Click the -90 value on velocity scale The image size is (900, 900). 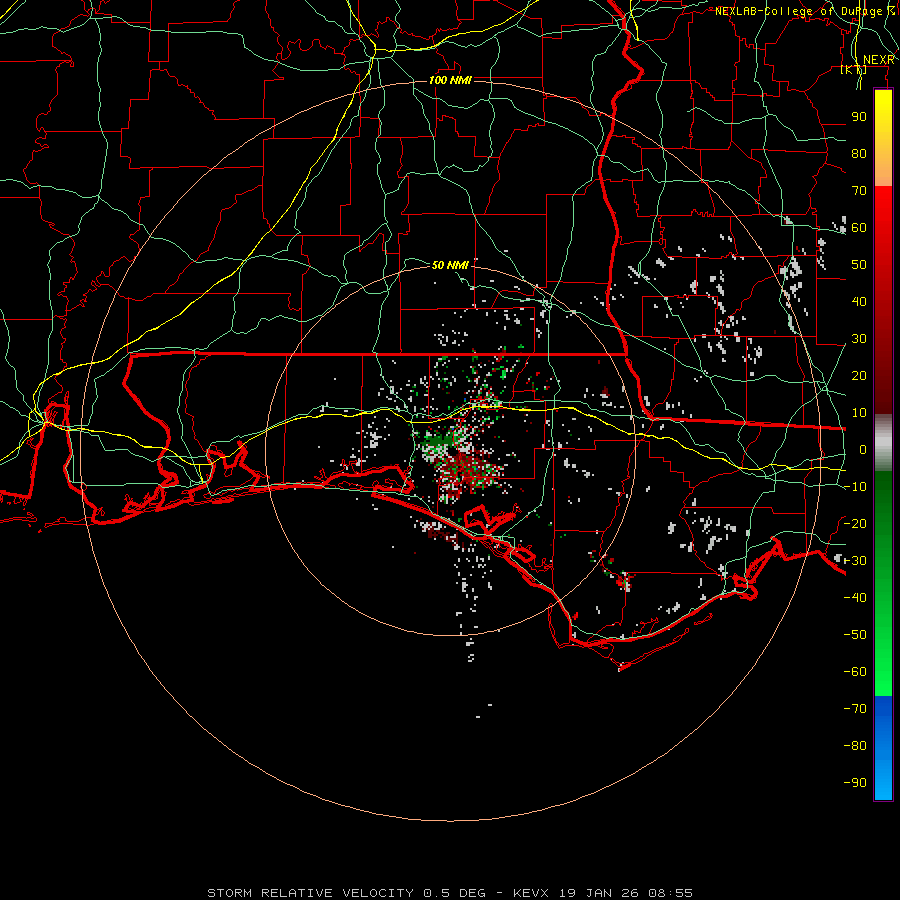pos(855,782)
